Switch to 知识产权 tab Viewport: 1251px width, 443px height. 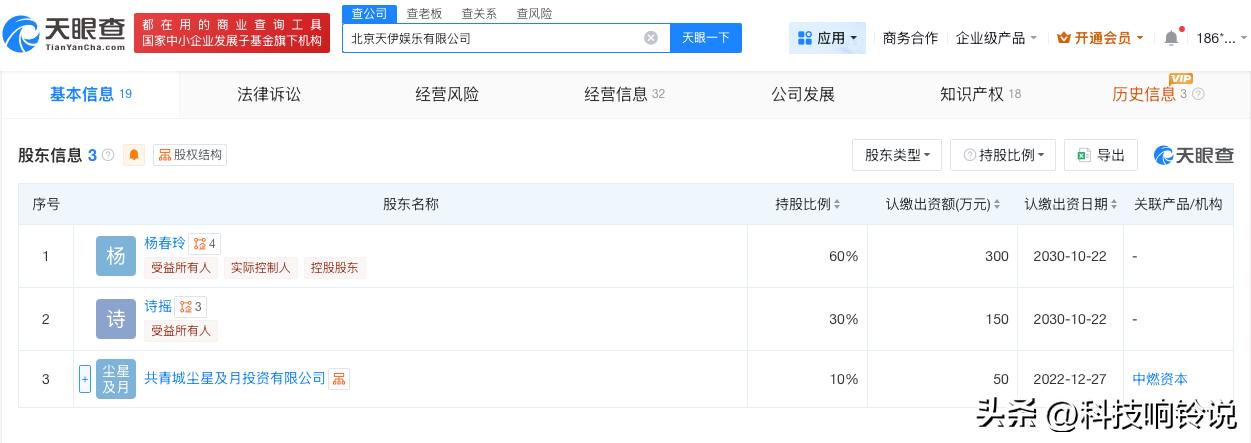(x=980, y=94)
